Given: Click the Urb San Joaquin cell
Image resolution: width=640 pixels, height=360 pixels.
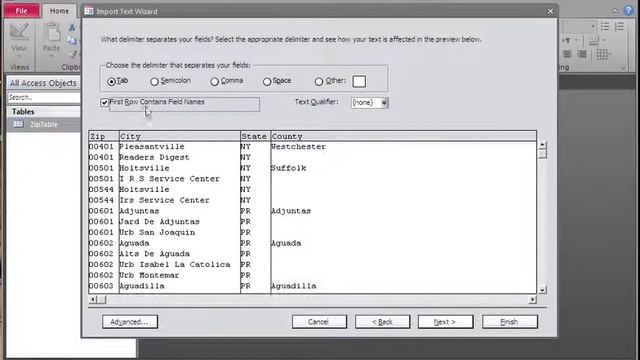Looking at the screenshot, I should pyautogui.click(x=157, y=232).
